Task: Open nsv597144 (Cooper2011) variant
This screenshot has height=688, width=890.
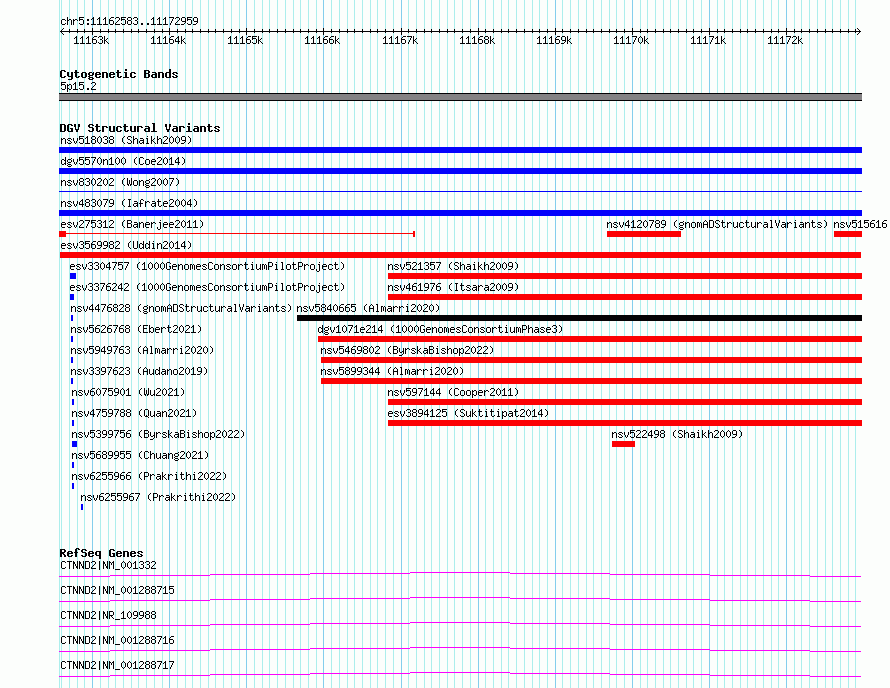Action: pyautogui.click(x=453, y=392)
